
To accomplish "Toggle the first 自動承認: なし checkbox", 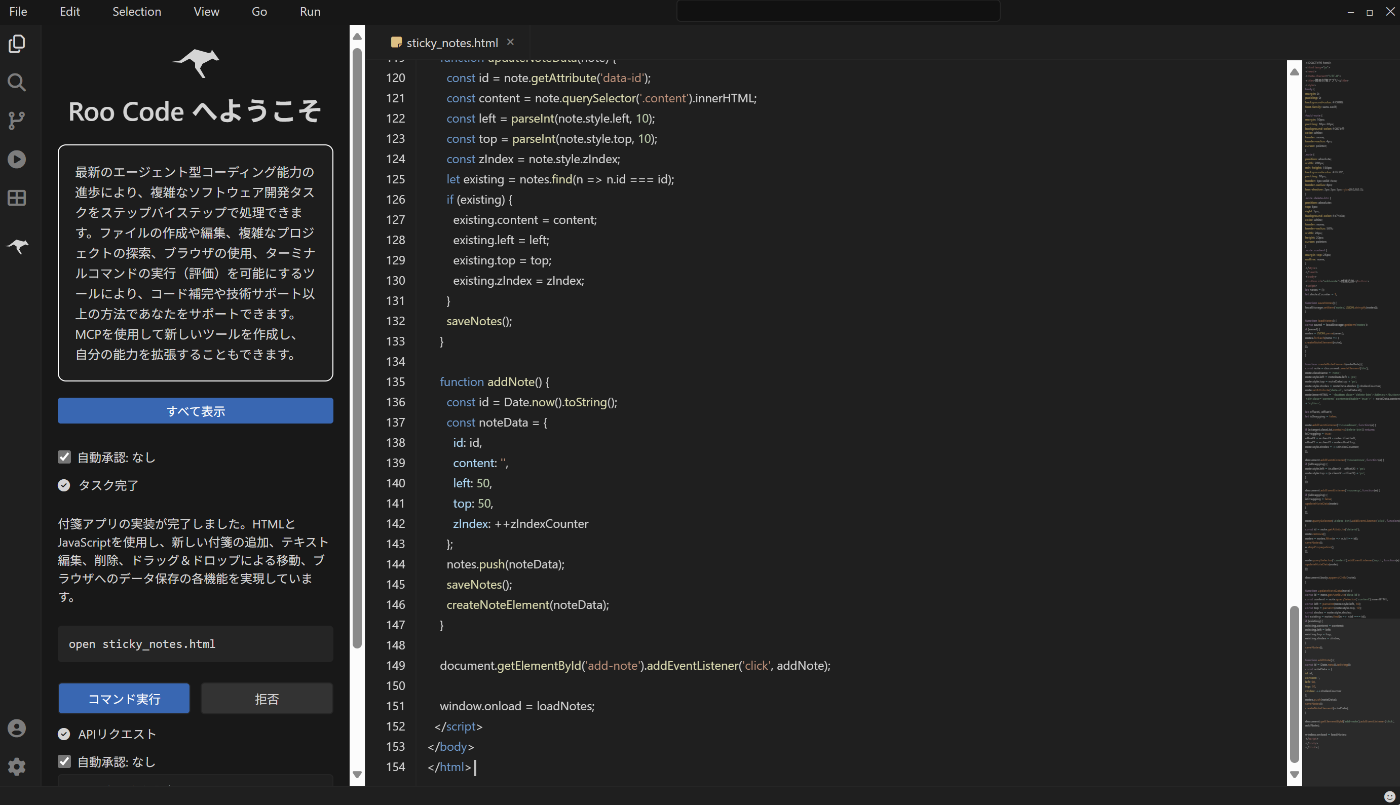I will pos(64,457).
